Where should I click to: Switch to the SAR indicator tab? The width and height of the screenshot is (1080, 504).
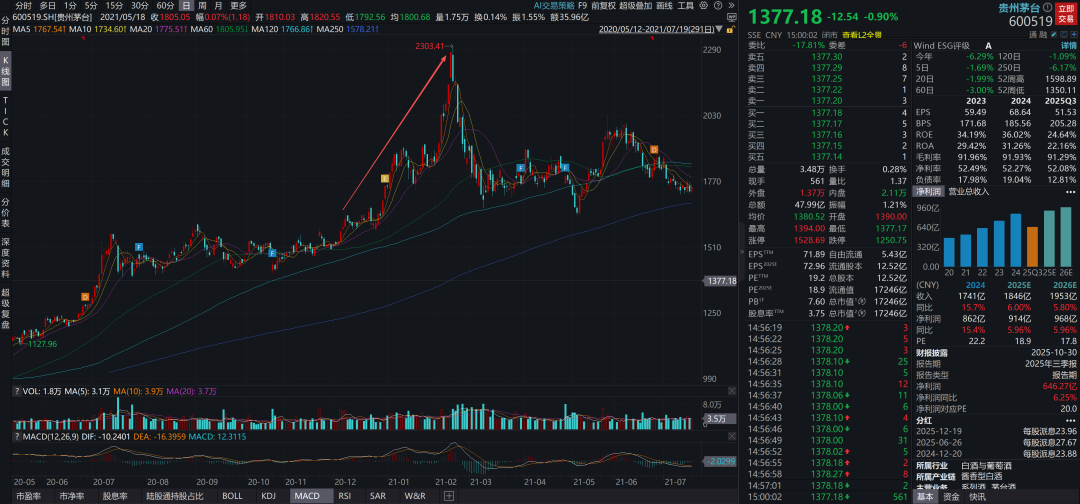[x=377, y=496]
